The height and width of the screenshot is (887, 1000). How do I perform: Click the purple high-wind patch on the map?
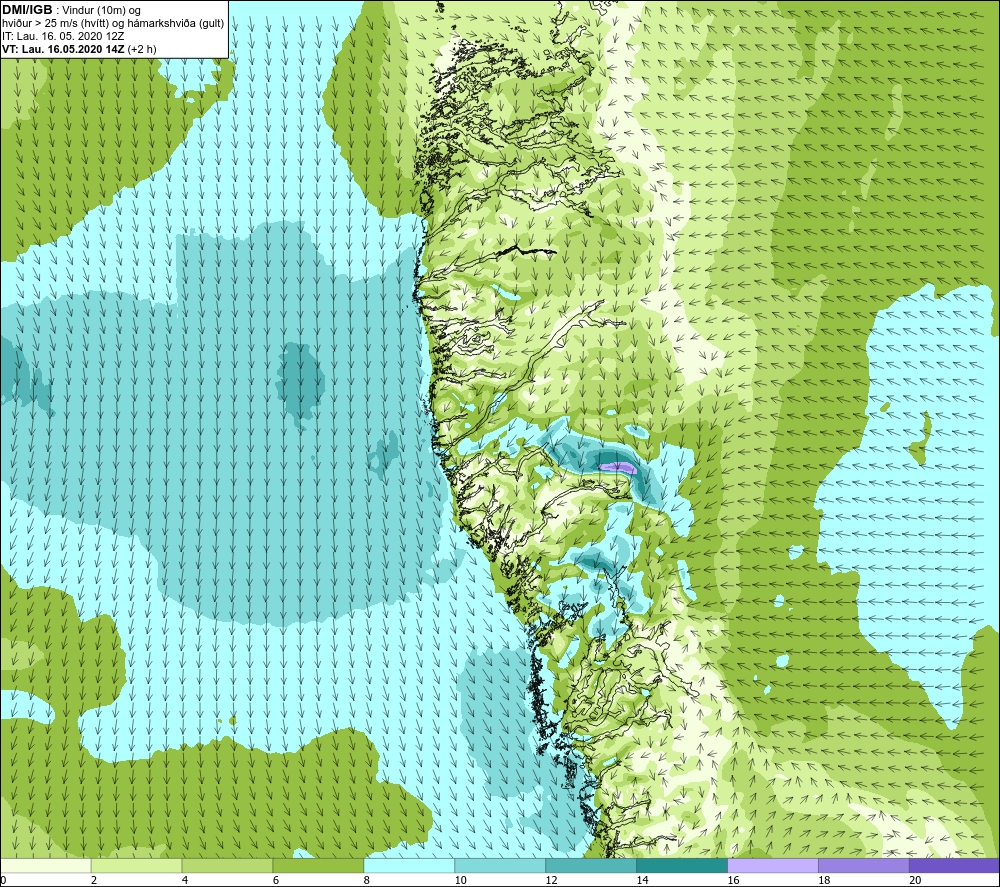pos(617,467)
